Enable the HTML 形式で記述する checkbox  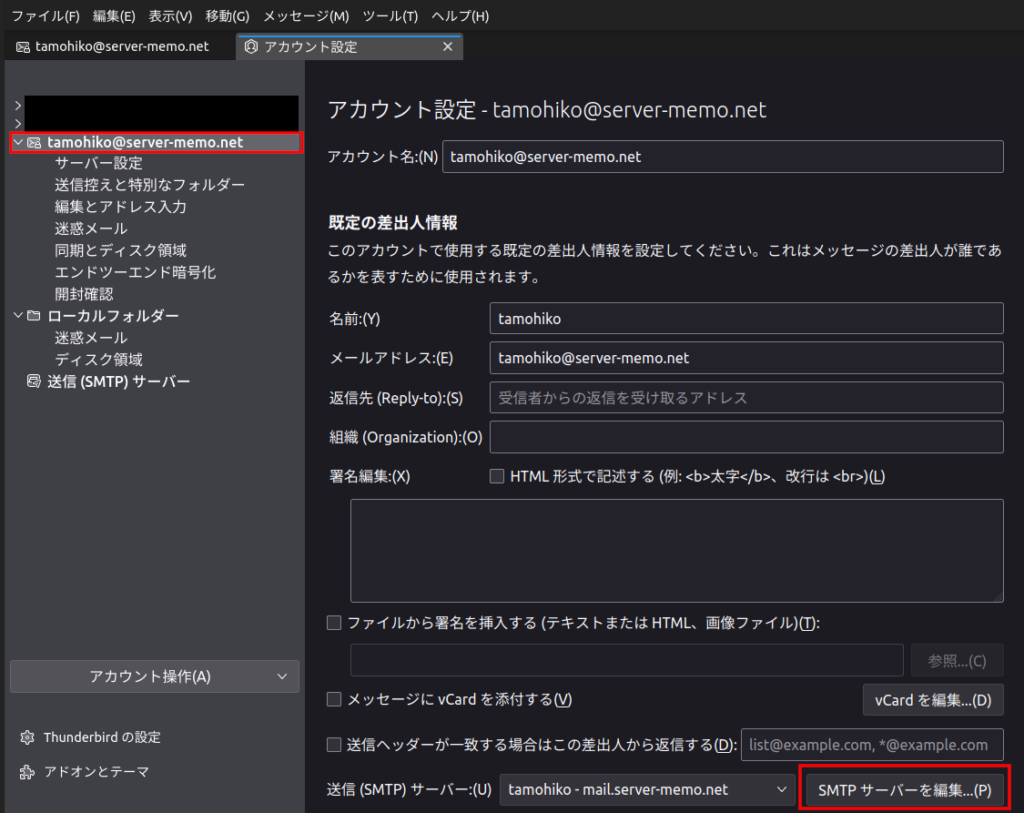[497, 476]
